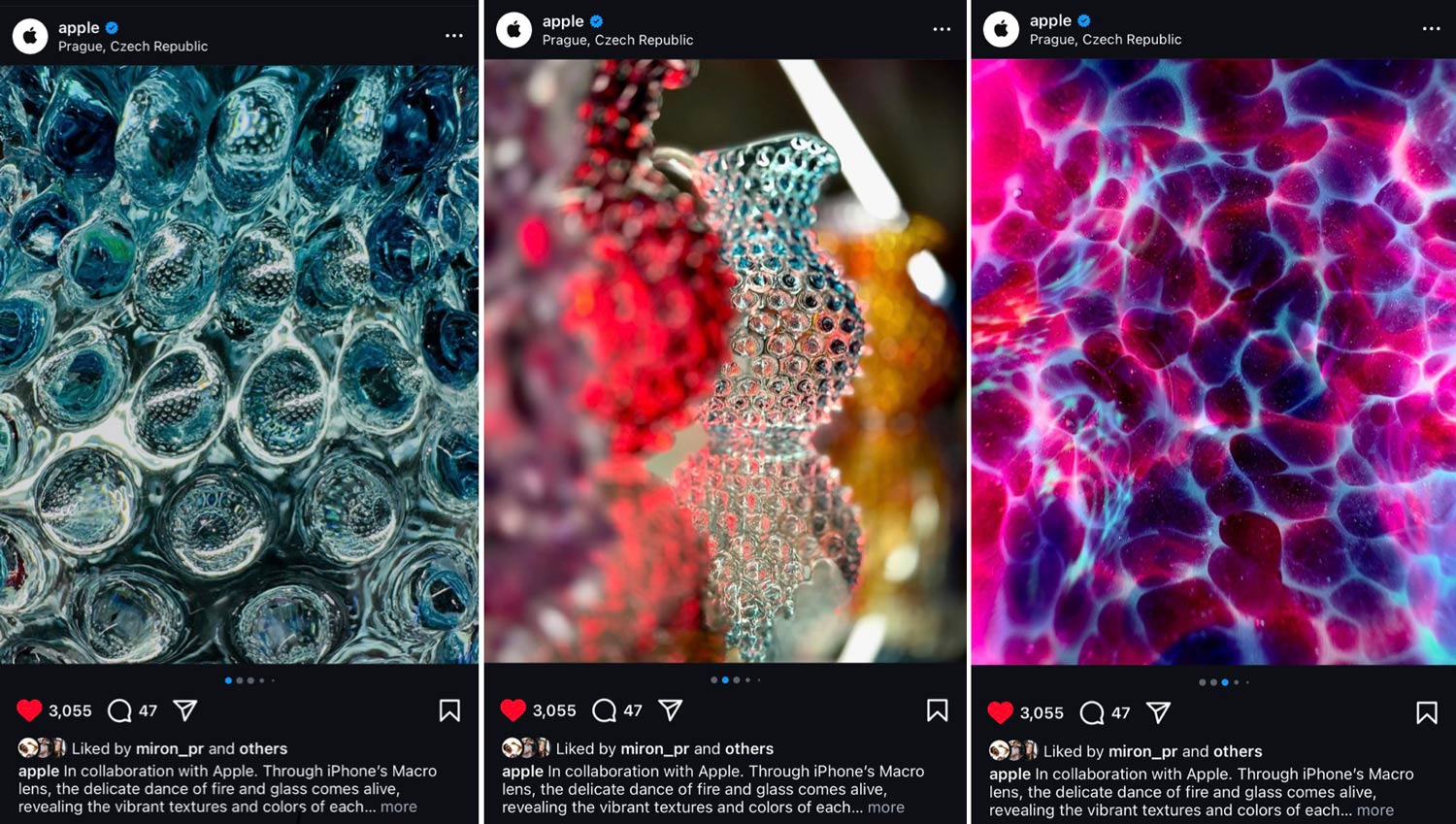1456x824 pixels.
Task: Open miron_pr profile from middle post likes
Action: [654, 748]
